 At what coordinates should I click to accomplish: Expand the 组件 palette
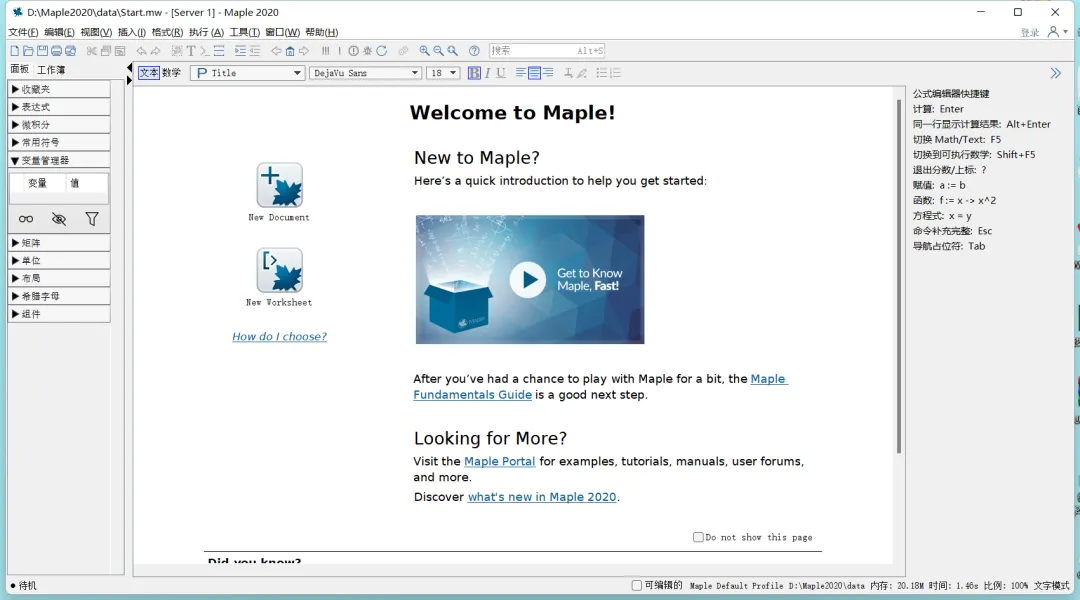tap(59, 314)
